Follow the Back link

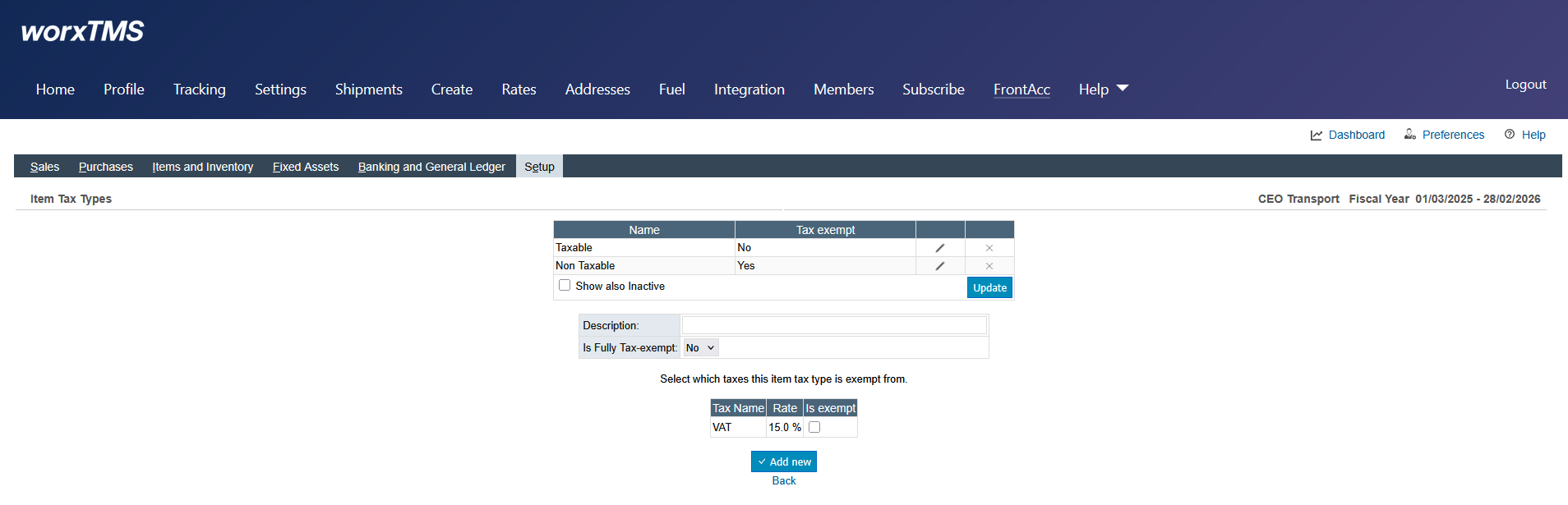pos(783,481)
